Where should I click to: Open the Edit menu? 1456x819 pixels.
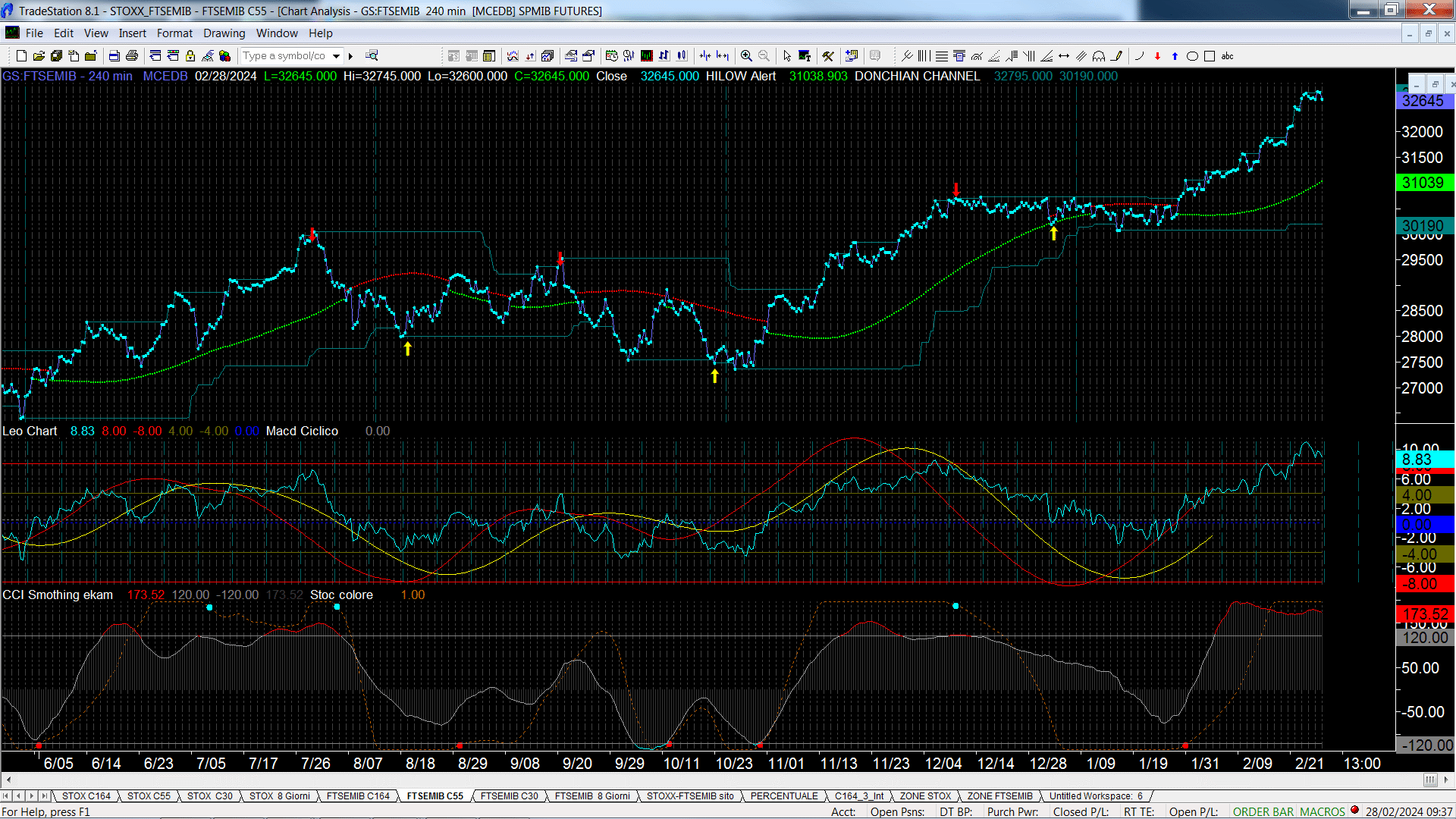tap(64, 33)
